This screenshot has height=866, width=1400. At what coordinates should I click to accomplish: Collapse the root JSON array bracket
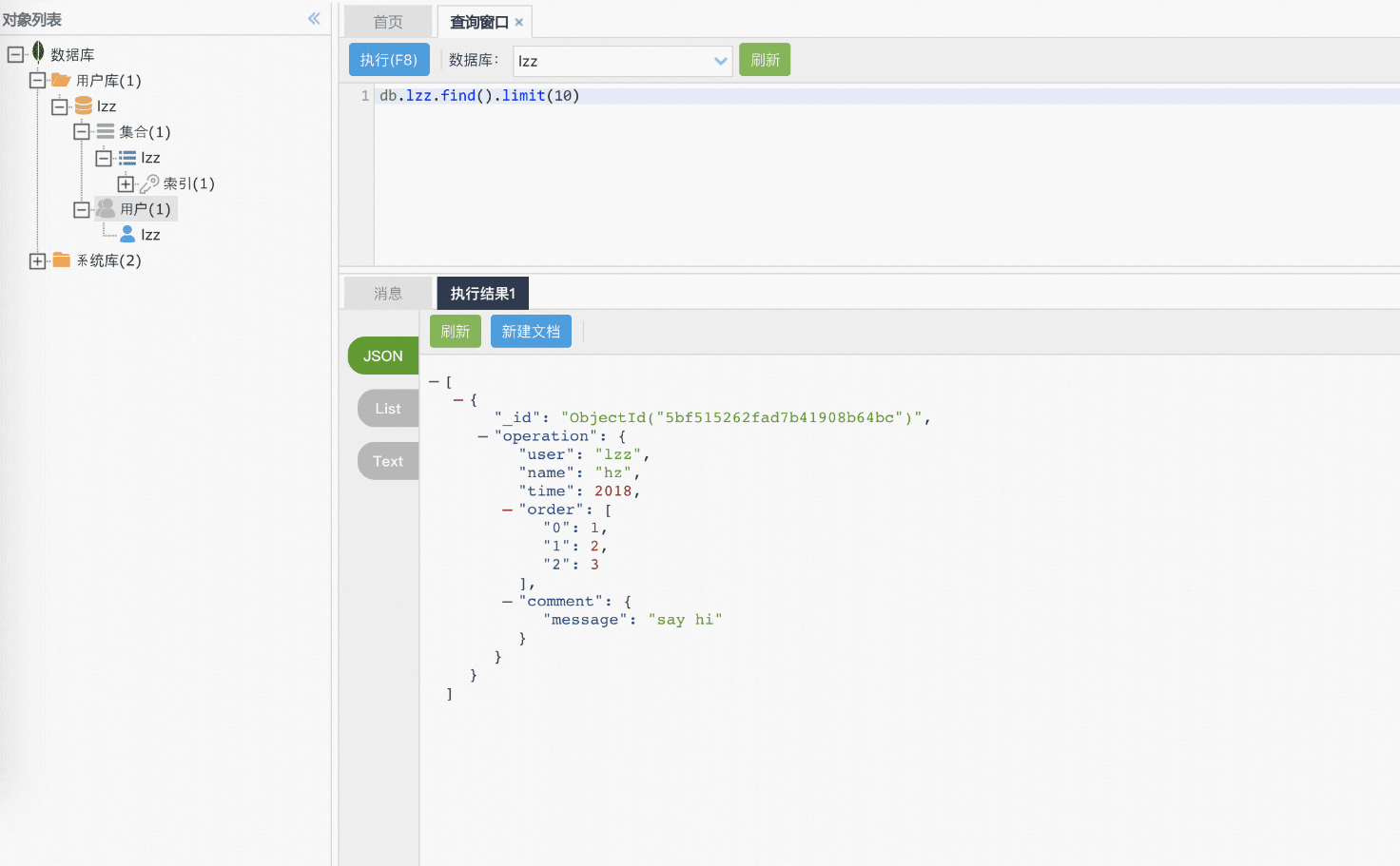click(x=434, y=381)
